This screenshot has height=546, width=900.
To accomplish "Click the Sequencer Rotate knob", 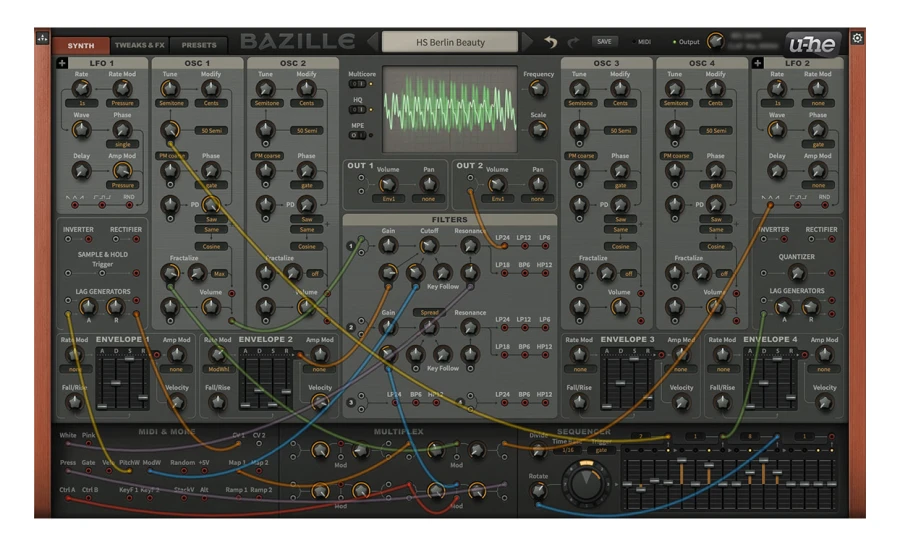I will click(538, 491).
